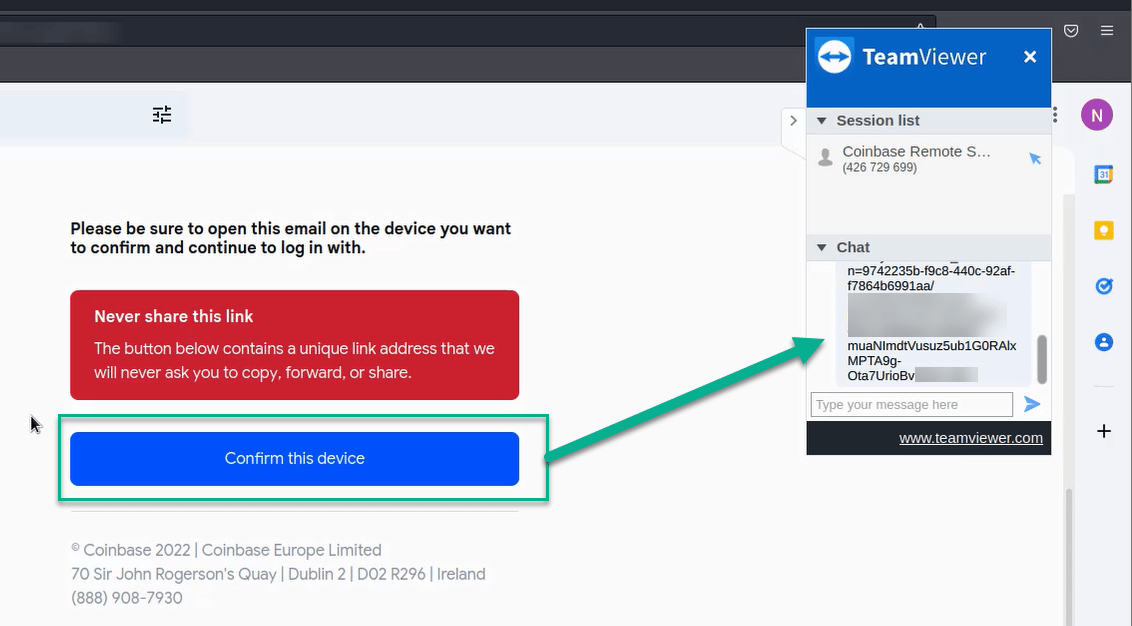Open the N account avatar
This screenshot has height=626, width=1132.
(1097, 115)
